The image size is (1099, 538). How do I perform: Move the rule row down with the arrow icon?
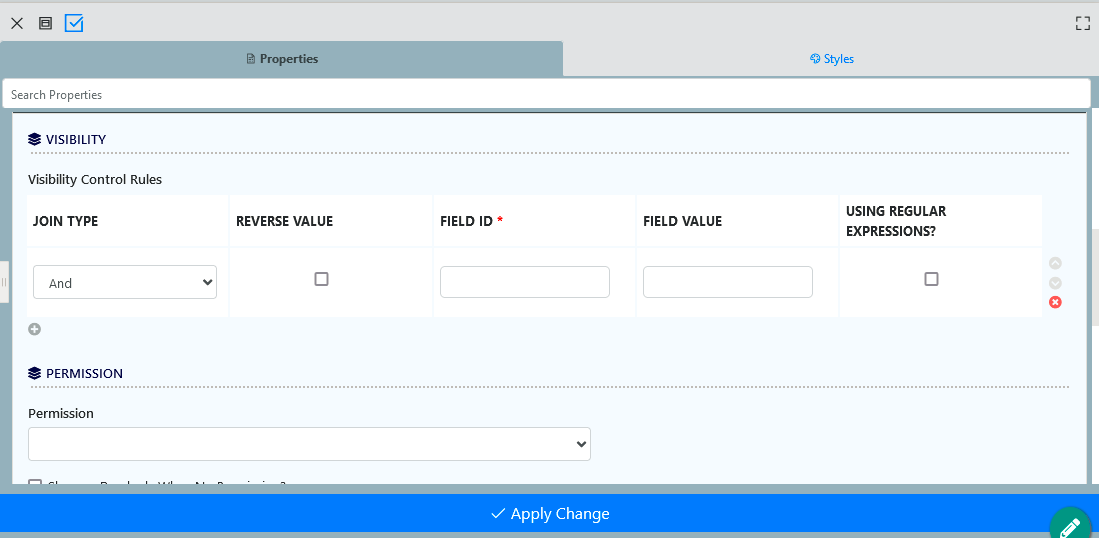coord(1056,283)
